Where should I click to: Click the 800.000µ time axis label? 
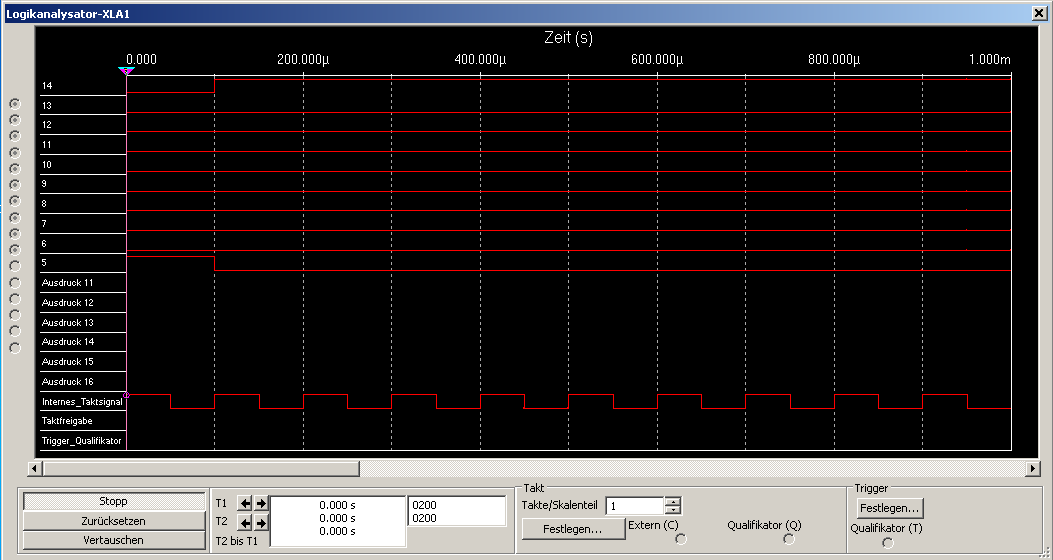tap(834, 59)
